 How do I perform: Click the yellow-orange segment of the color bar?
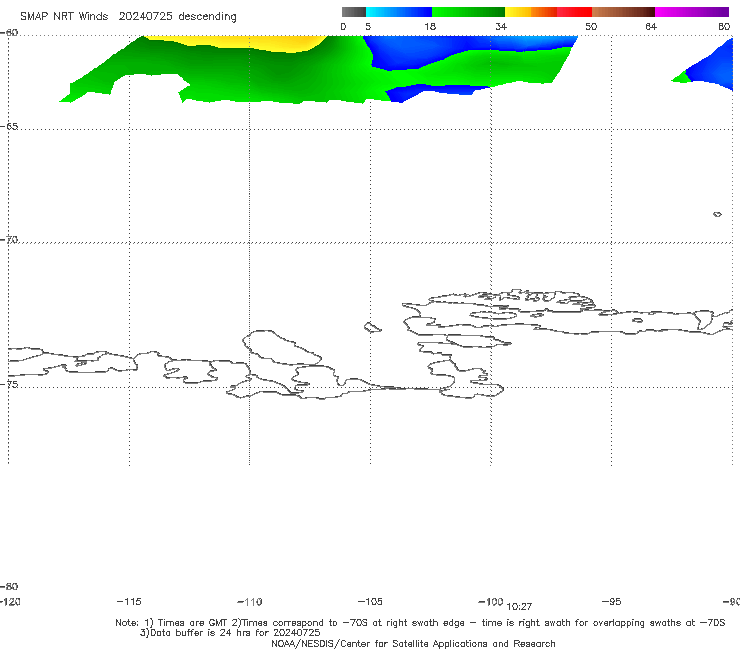pyautogui.click(x=531, y=12)
